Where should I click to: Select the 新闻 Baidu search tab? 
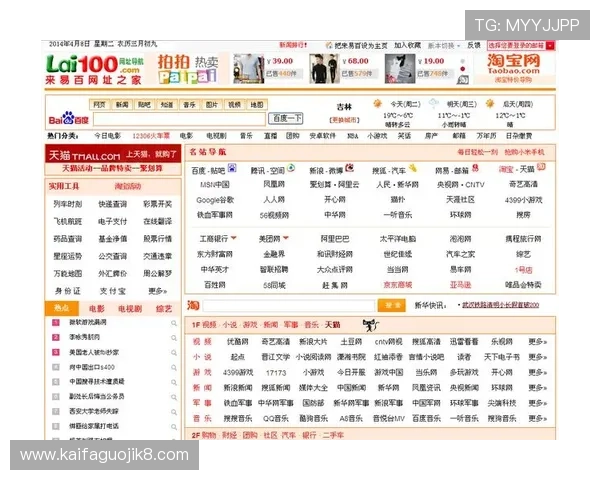tap(122, 104)
